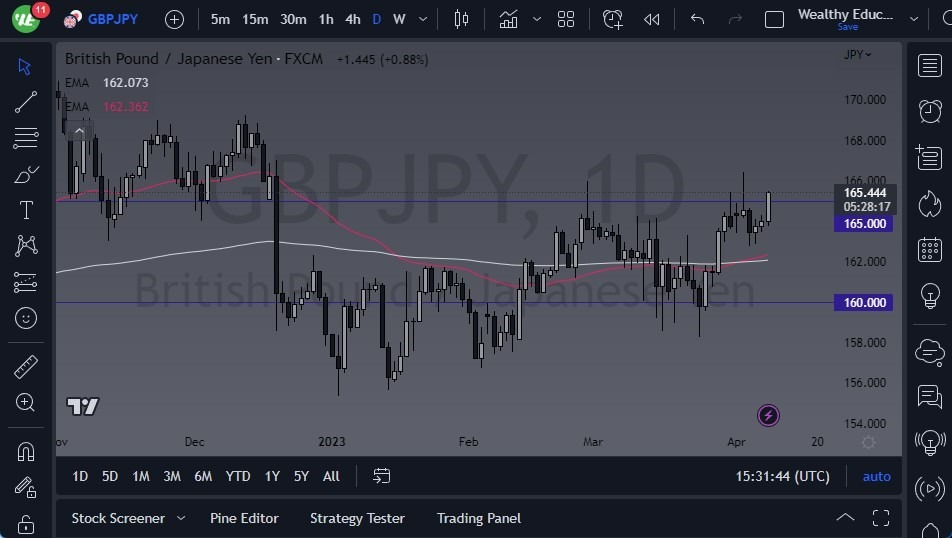Open the emoji icons tool
This screenshot has height=538, width=952.
(x=25, y=318)
